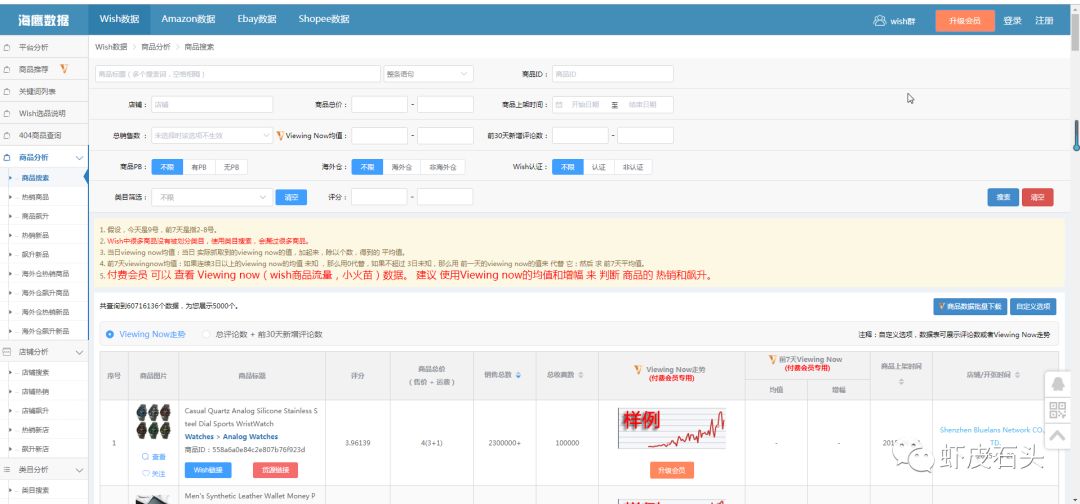This screenshot has width=1080, height=504.
Task: Click the sort arrows on 总收藏数 column
Action: click(581, 375)
